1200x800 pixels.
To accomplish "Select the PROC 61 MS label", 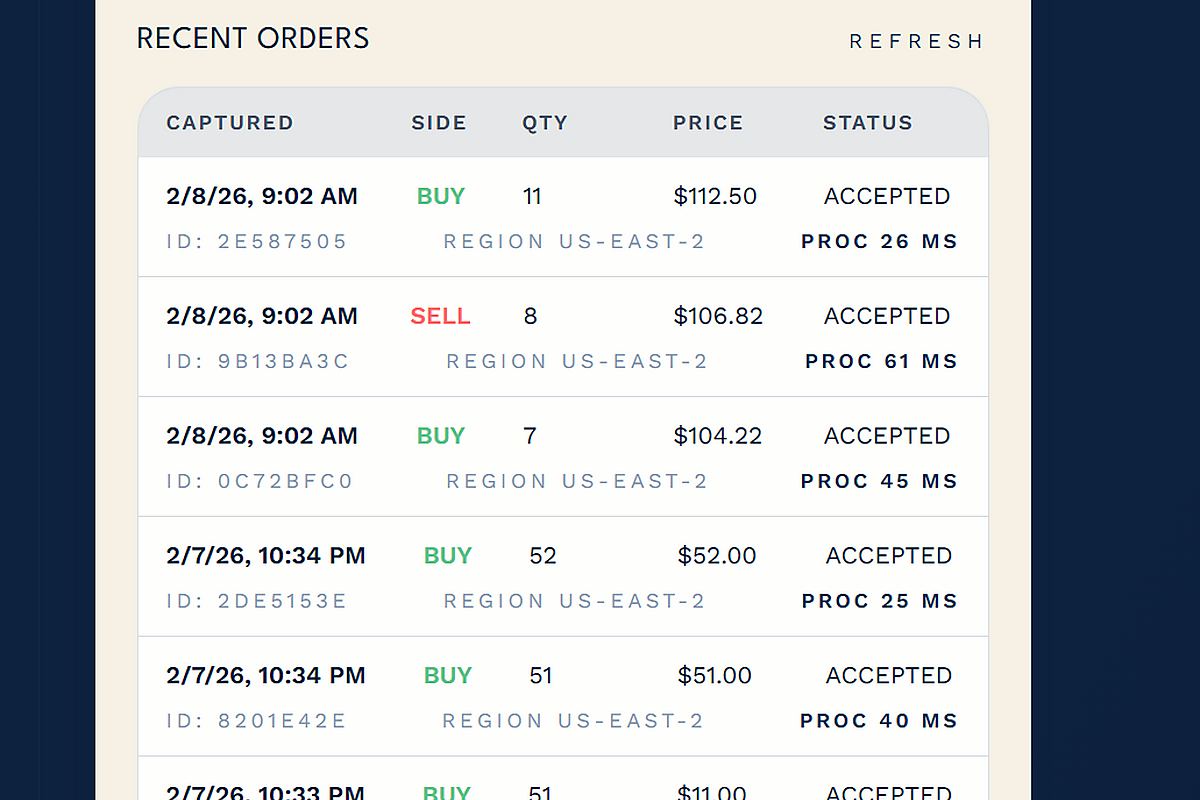I will tap(881, 361).
